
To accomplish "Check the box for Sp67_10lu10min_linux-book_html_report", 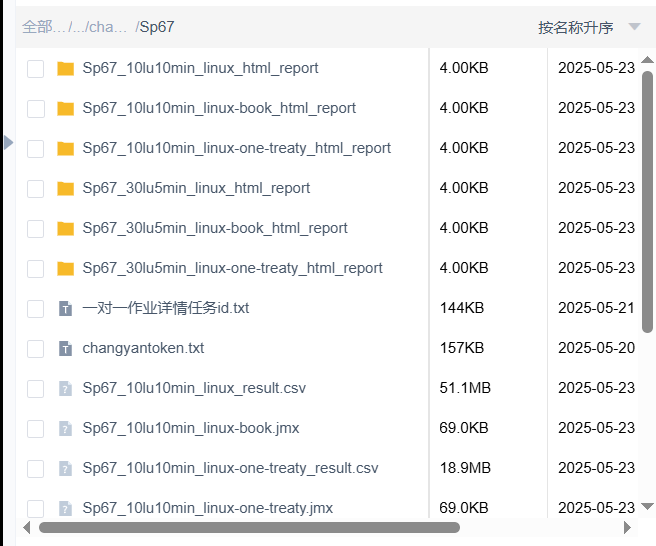I will coord(36,109).
